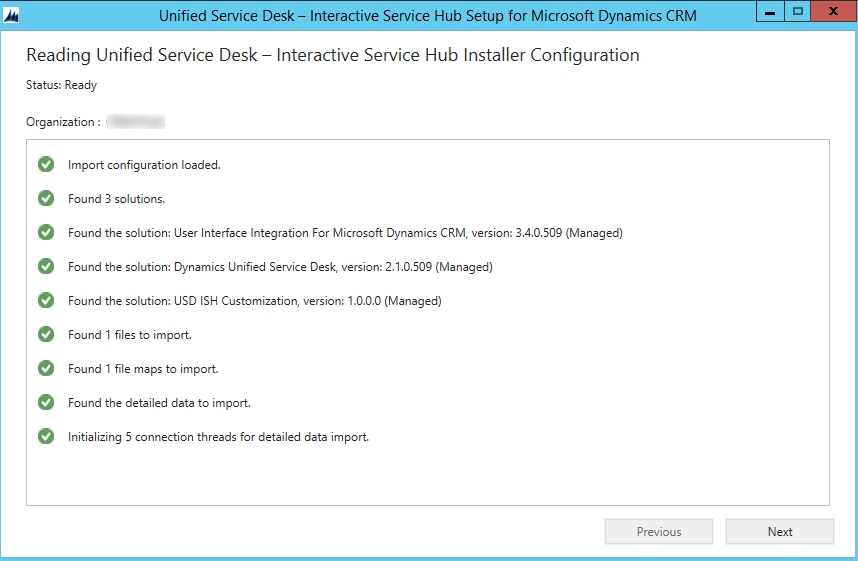
Task: Click checkmark beside Found 1 file maps
Action: (x=46, y=369)
